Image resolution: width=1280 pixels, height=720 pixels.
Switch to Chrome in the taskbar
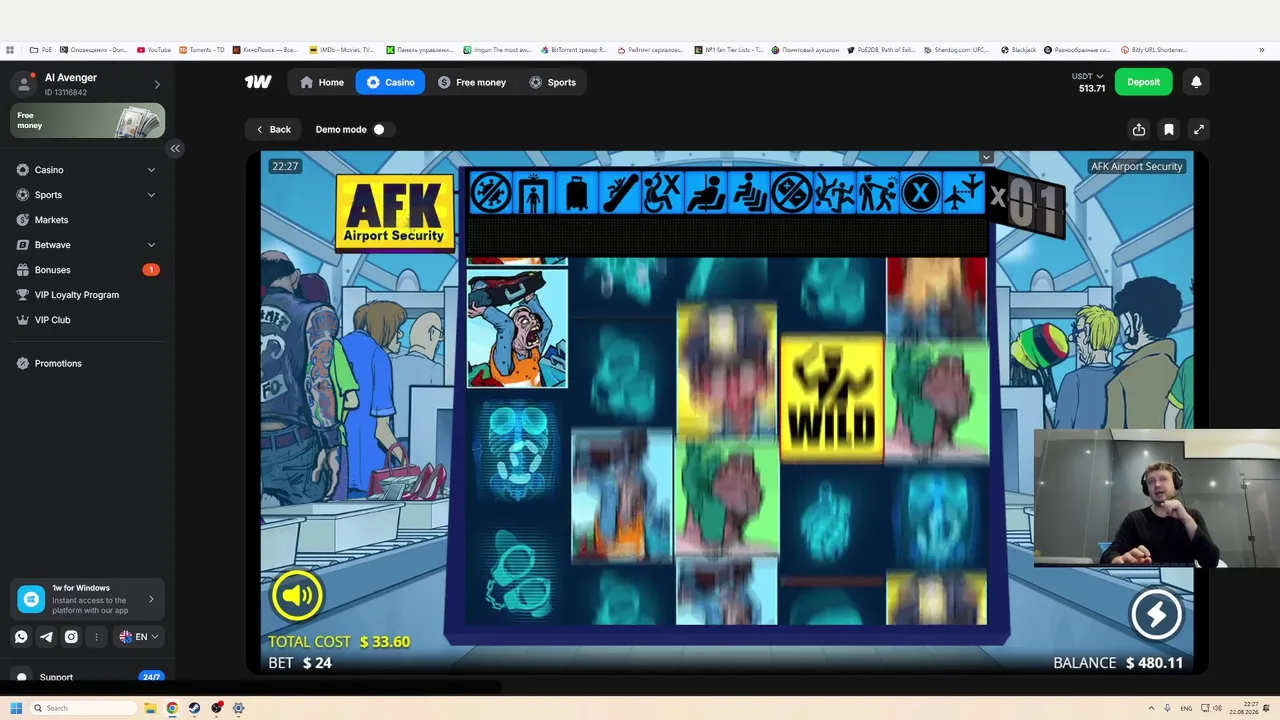pos(172,708)
